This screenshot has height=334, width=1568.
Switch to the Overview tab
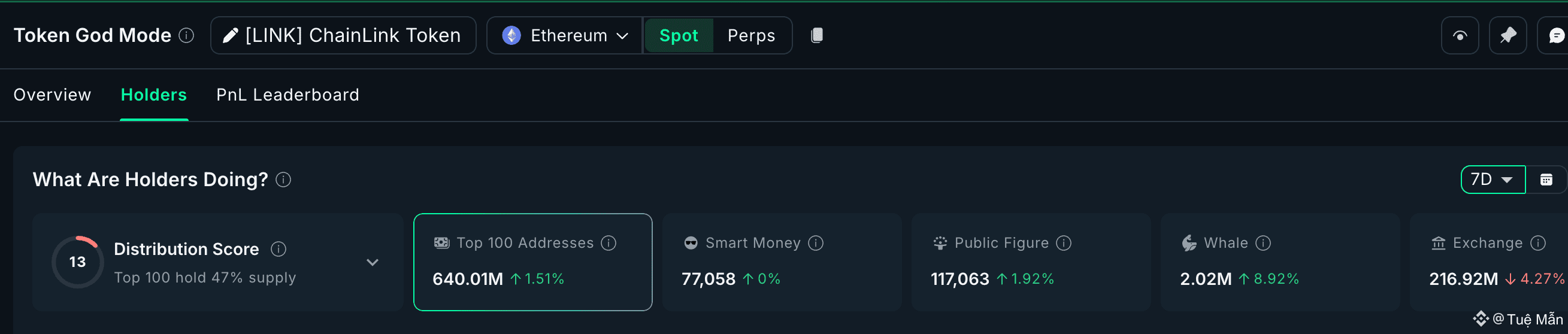pyautogui.click(x=52, y=95)
